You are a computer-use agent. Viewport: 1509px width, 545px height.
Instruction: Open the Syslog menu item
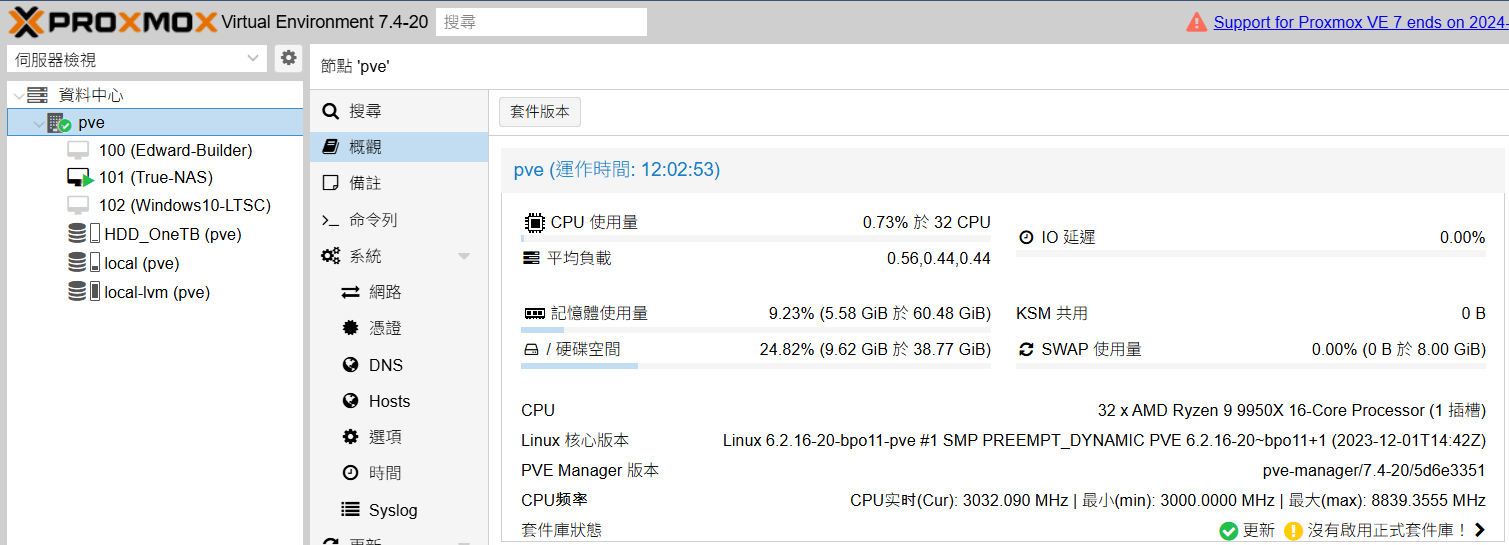392,510
